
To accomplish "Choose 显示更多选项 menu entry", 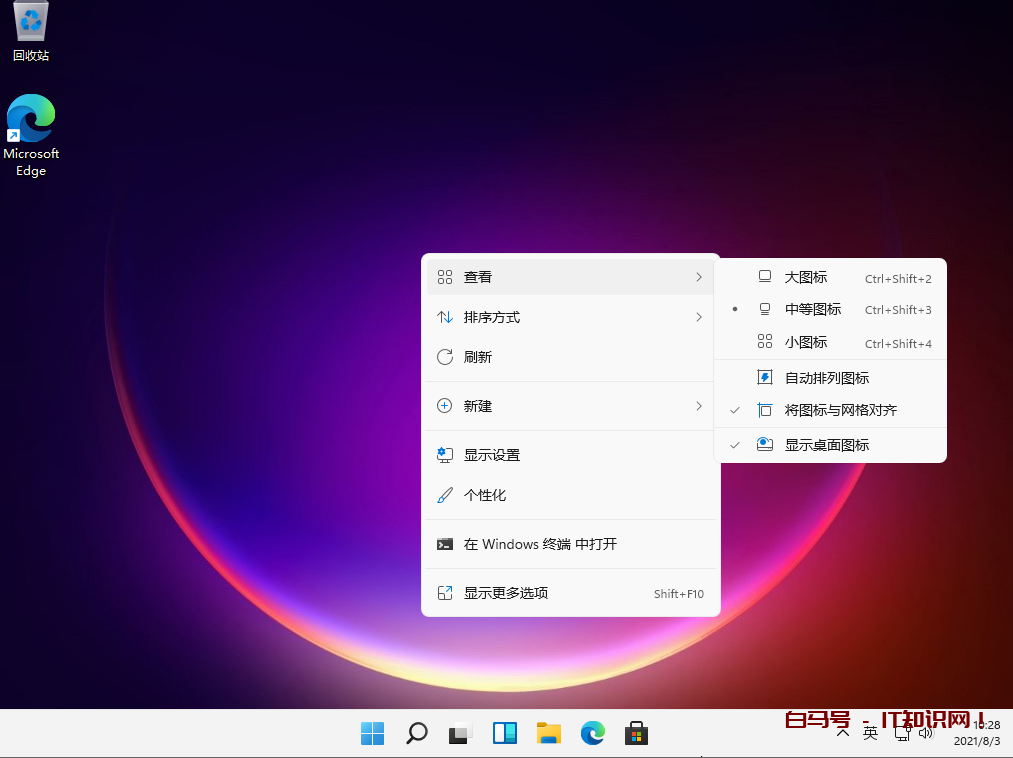I will 505,592.
